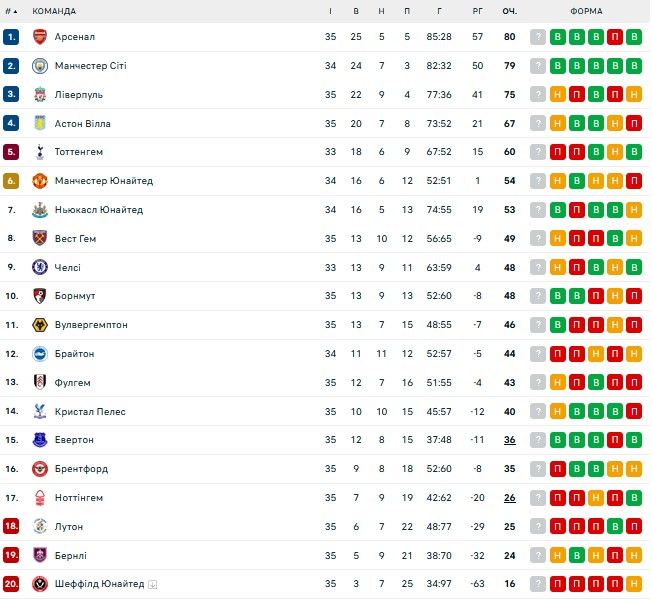The width and height of the screenshot is (652, 600).
Task: Click the Wolverhampton club crest icon
Action: click(x=40, y=325)
